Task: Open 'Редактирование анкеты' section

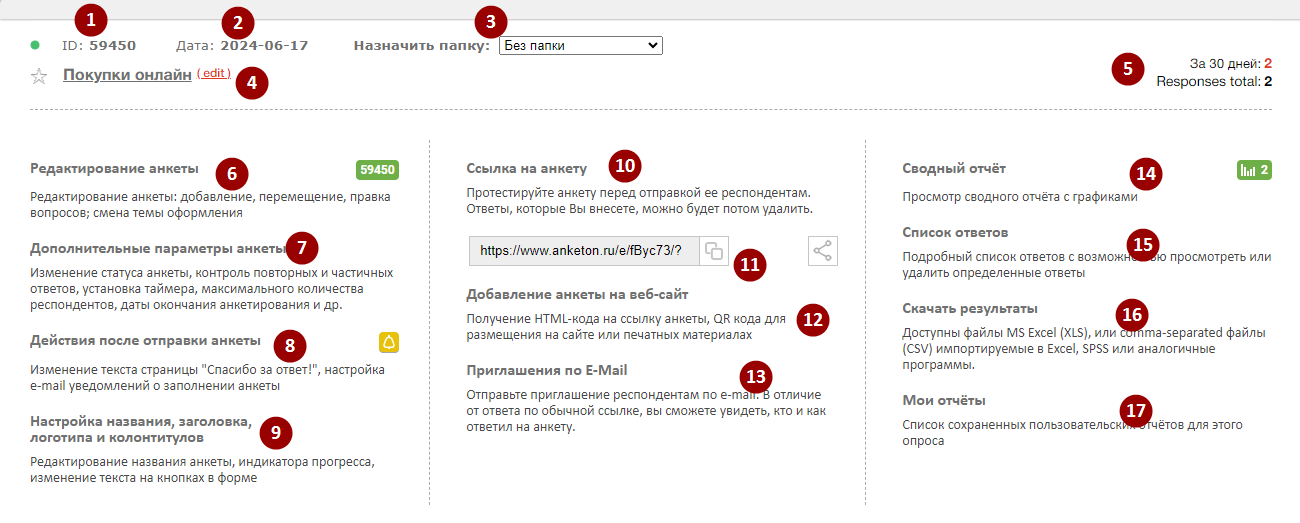Action: pos(114,168)
